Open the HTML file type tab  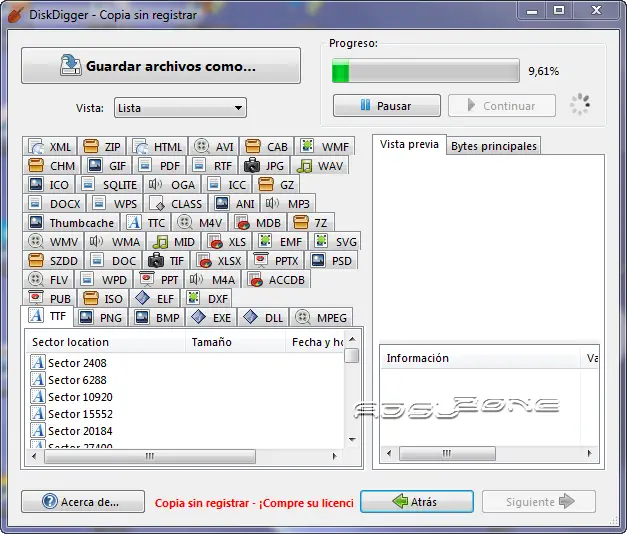[x=158, y=146]
